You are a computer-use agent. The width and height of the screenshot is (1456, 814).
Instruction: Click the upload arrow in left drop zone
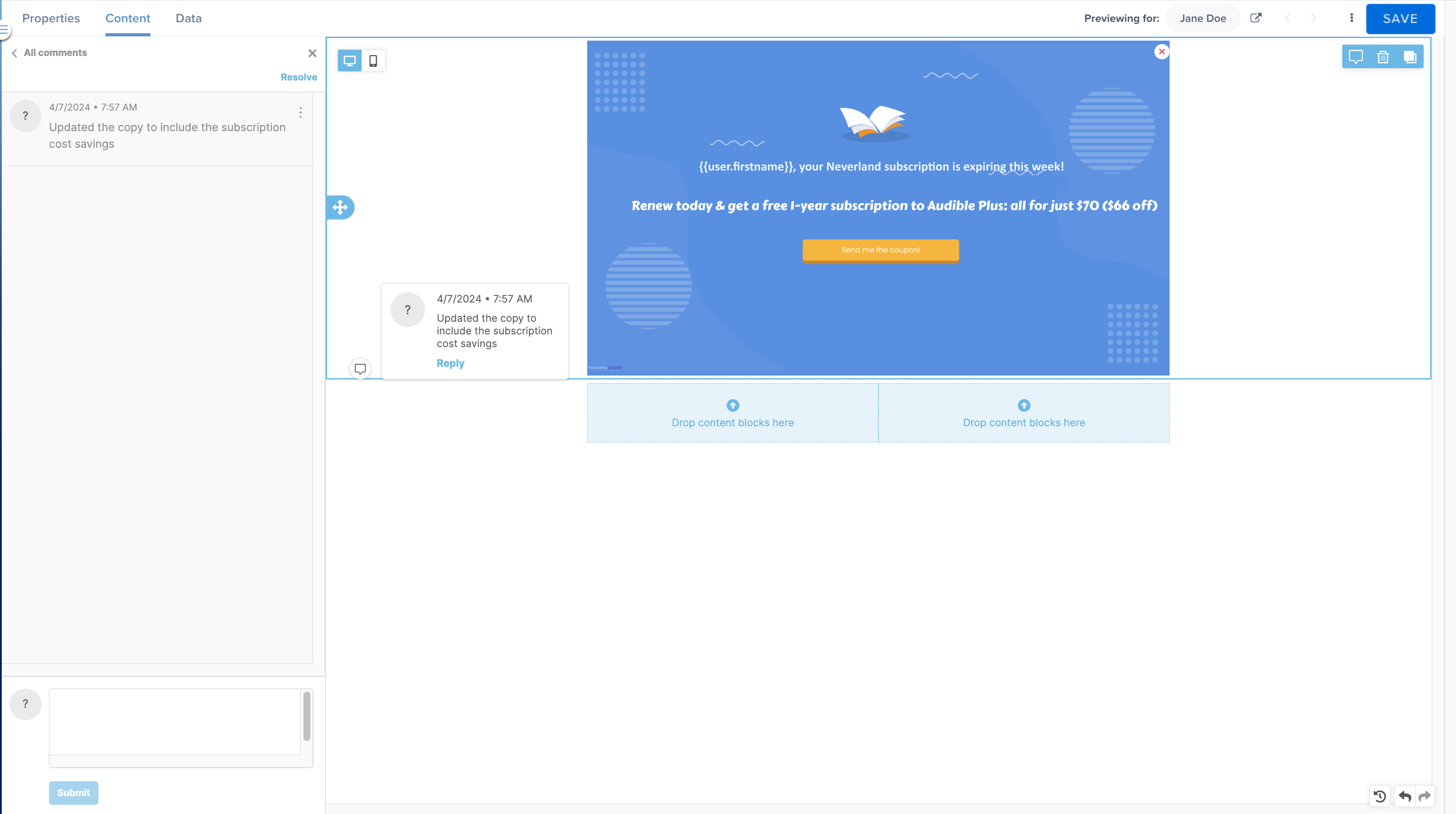732,405
